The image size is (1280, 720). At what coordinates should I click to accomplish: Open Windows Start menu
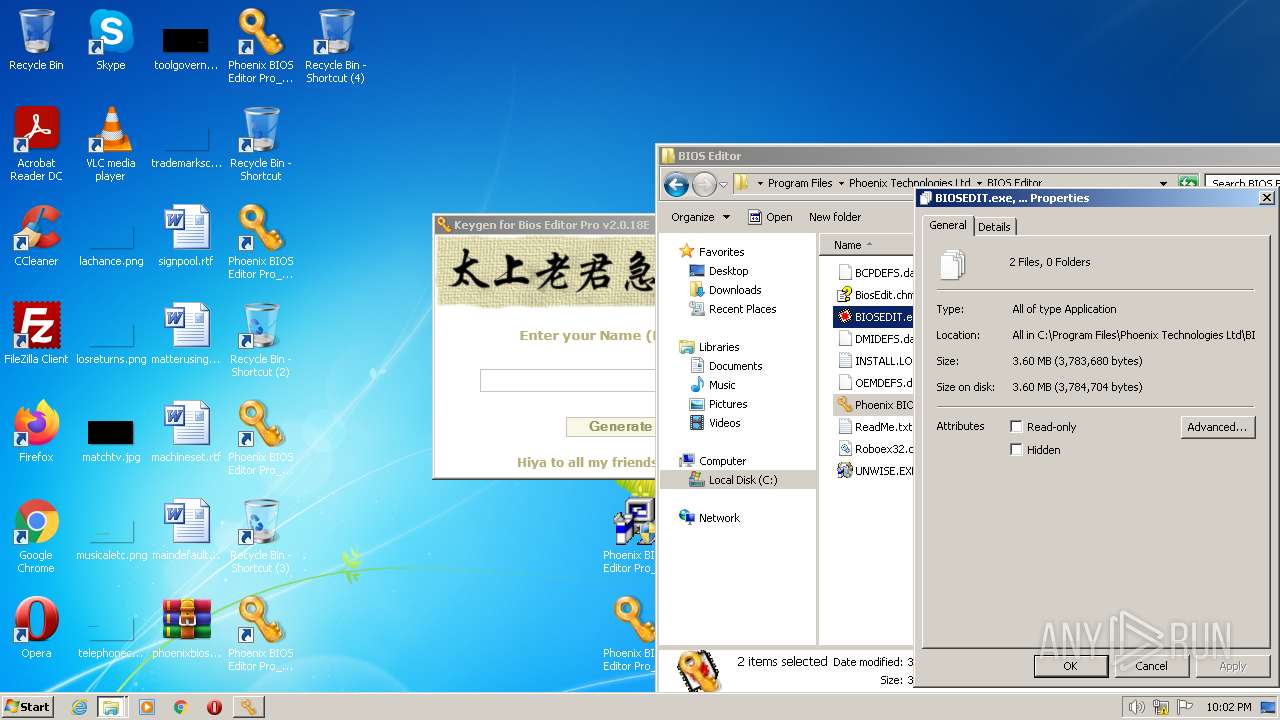(x=28, y=707)
